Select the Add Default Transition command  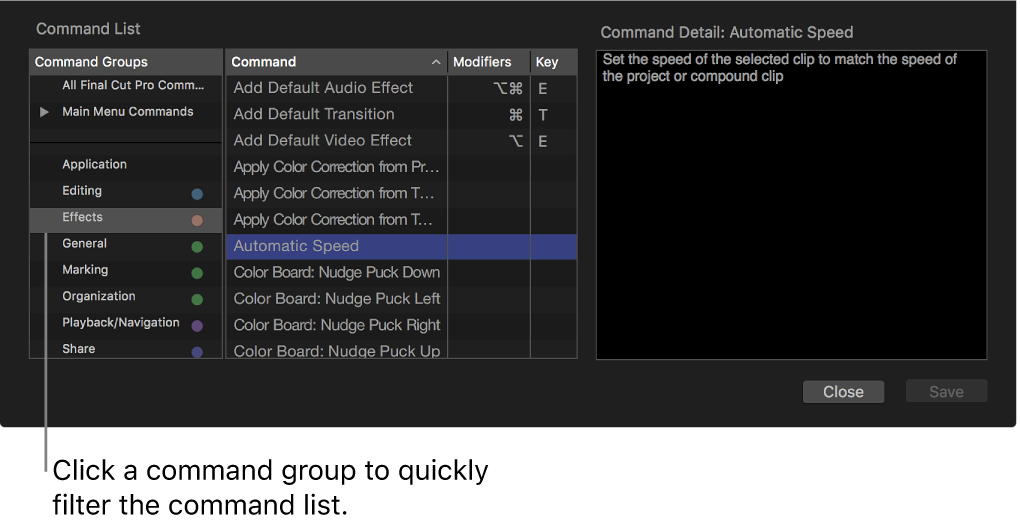tap(314, 114)
